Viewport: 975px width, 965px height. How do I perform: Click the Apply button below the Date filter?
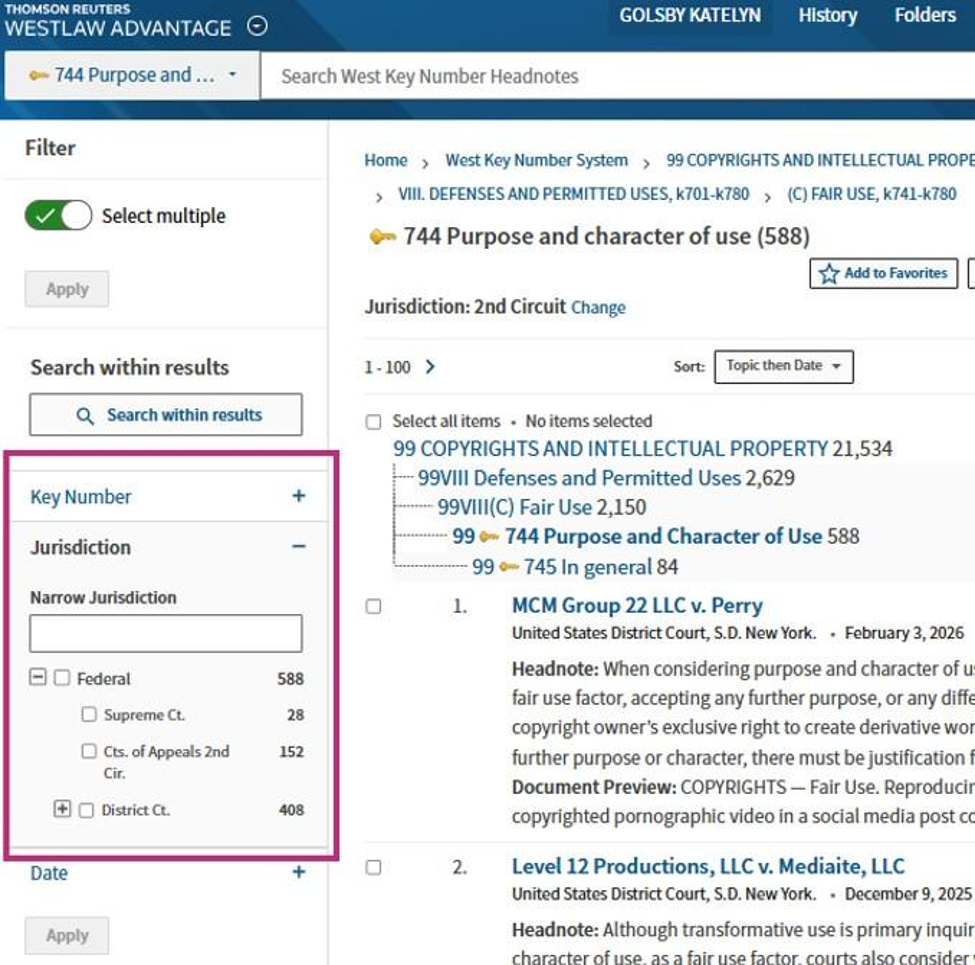point(67,936)
